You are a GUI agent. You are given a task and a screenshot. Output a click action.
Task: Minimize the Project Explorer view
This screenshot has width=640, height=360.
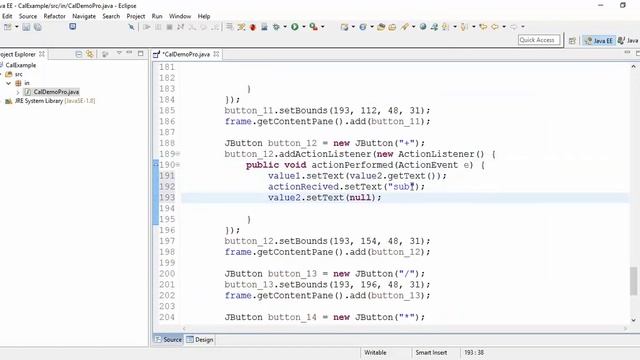click(x=129, y=53)
